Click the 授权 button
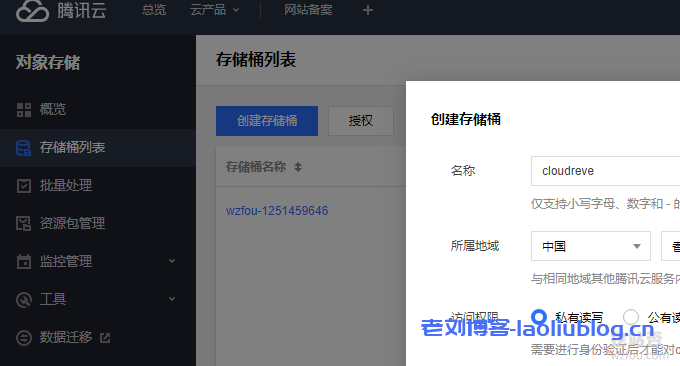The image size is (680, 366). point(361,121)
